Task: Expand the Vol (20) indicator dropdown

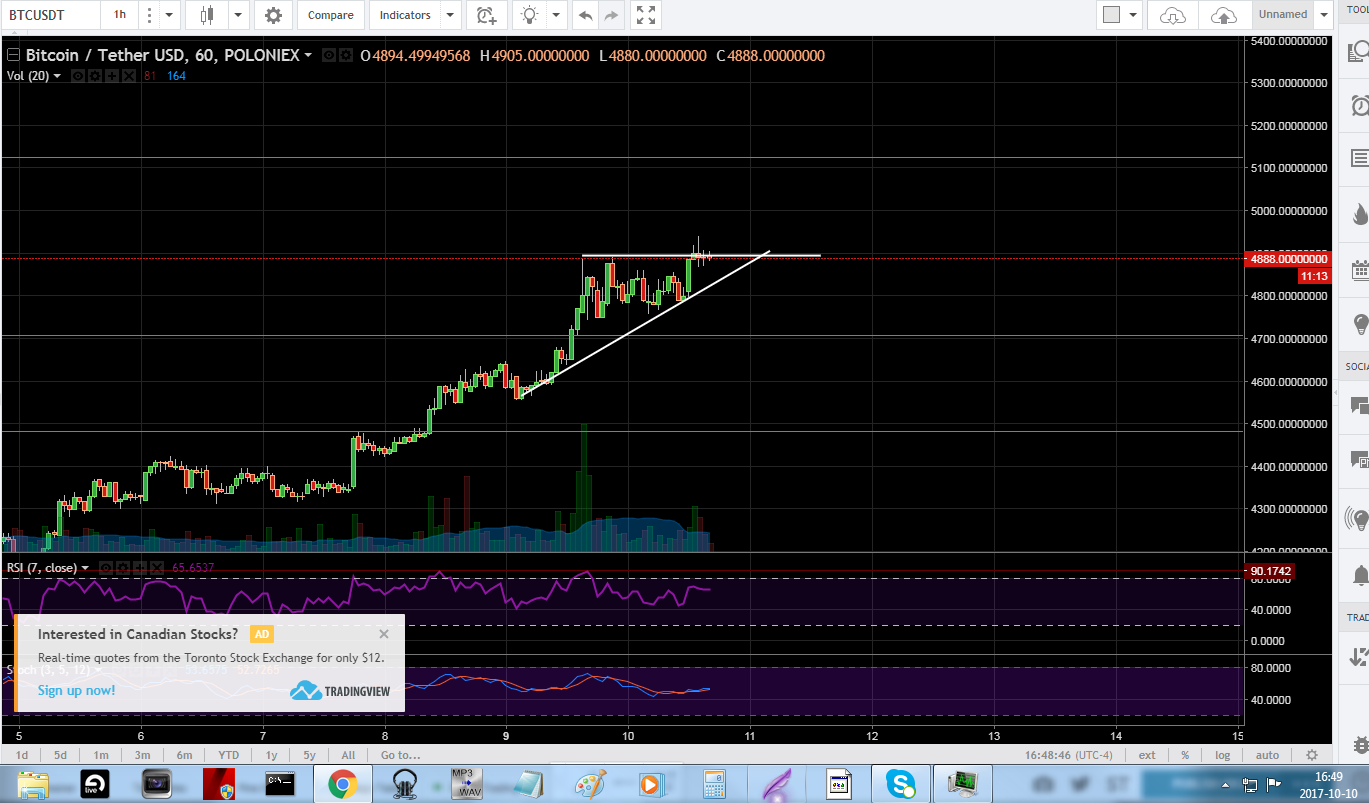Action: click(57, 76)
